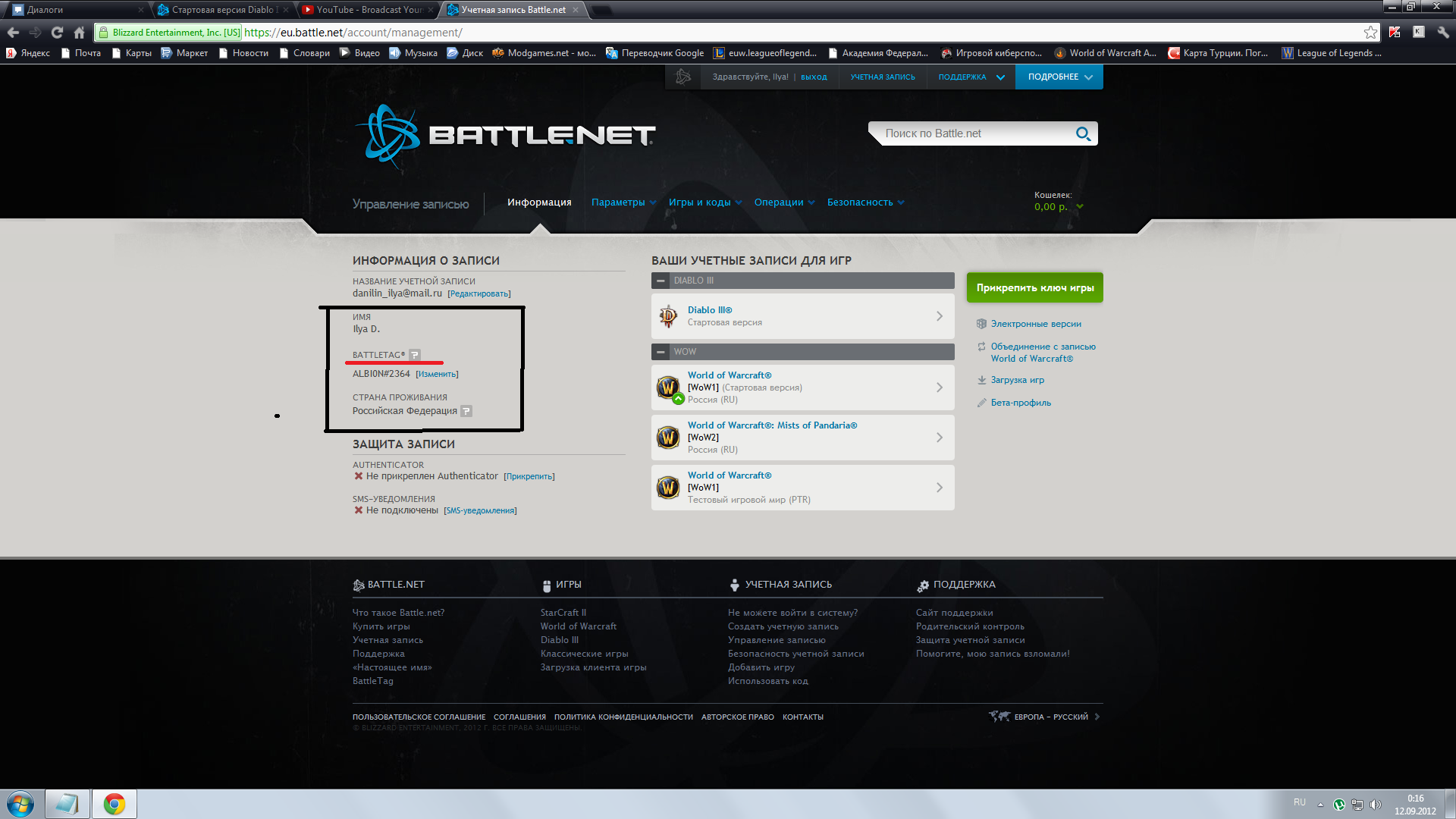Image resolution: width=1456 pixels, height=819 pixels.
Task: Click RU language indicator in tray
Action: coord(1300,802)
